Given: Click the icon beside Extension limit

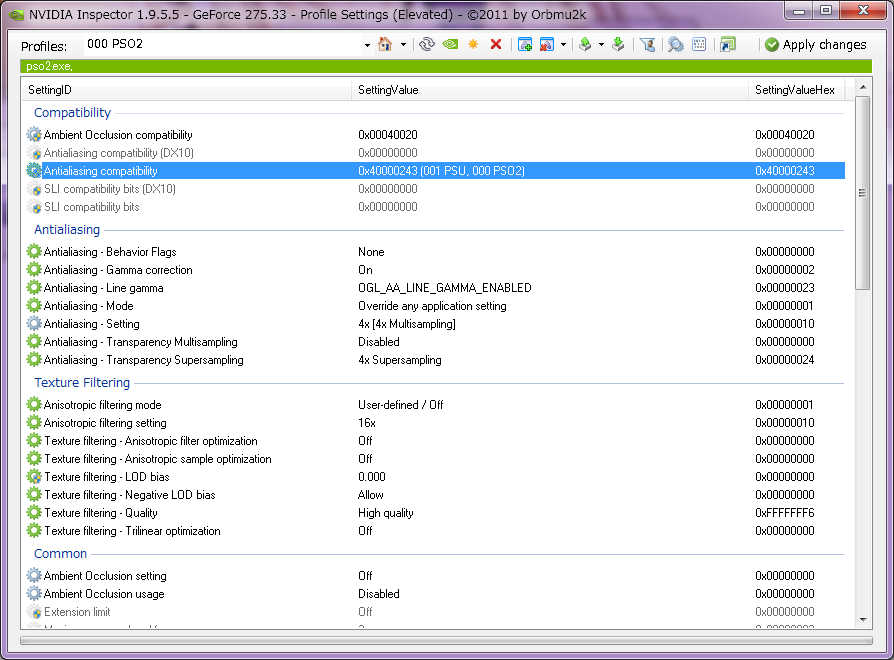Looking at the screenshot, I should (x=35, y=612).
